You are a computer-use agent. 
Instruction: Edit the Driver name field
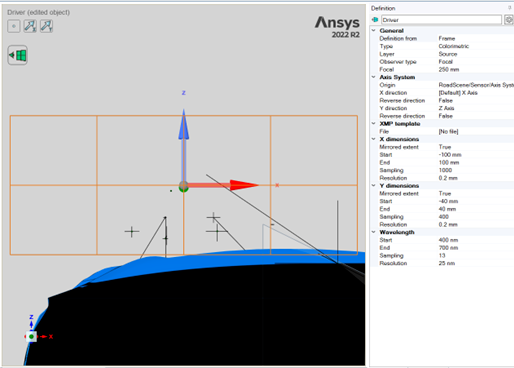[441, 20]
